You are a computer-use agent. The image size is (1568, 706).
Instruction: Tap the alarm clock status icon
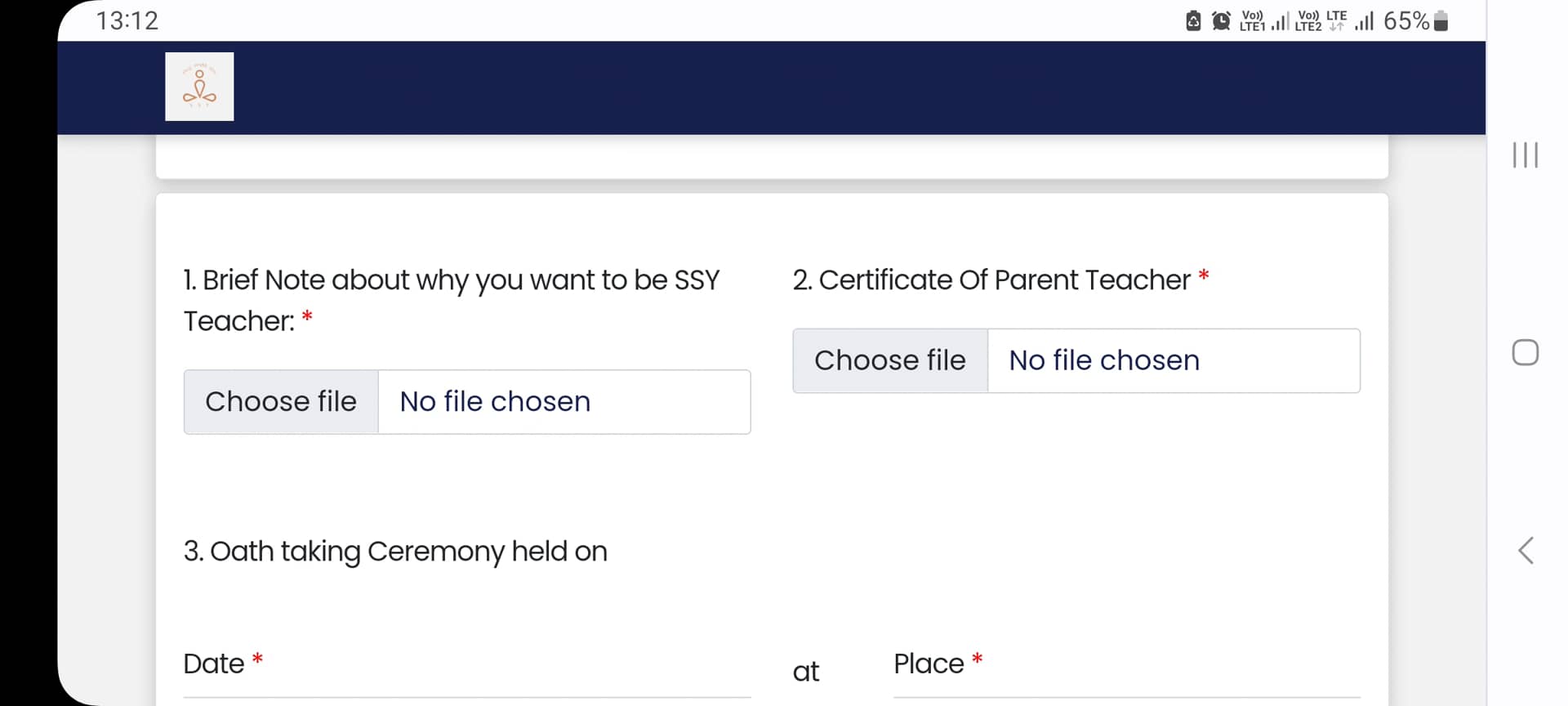pos(1221,20)
